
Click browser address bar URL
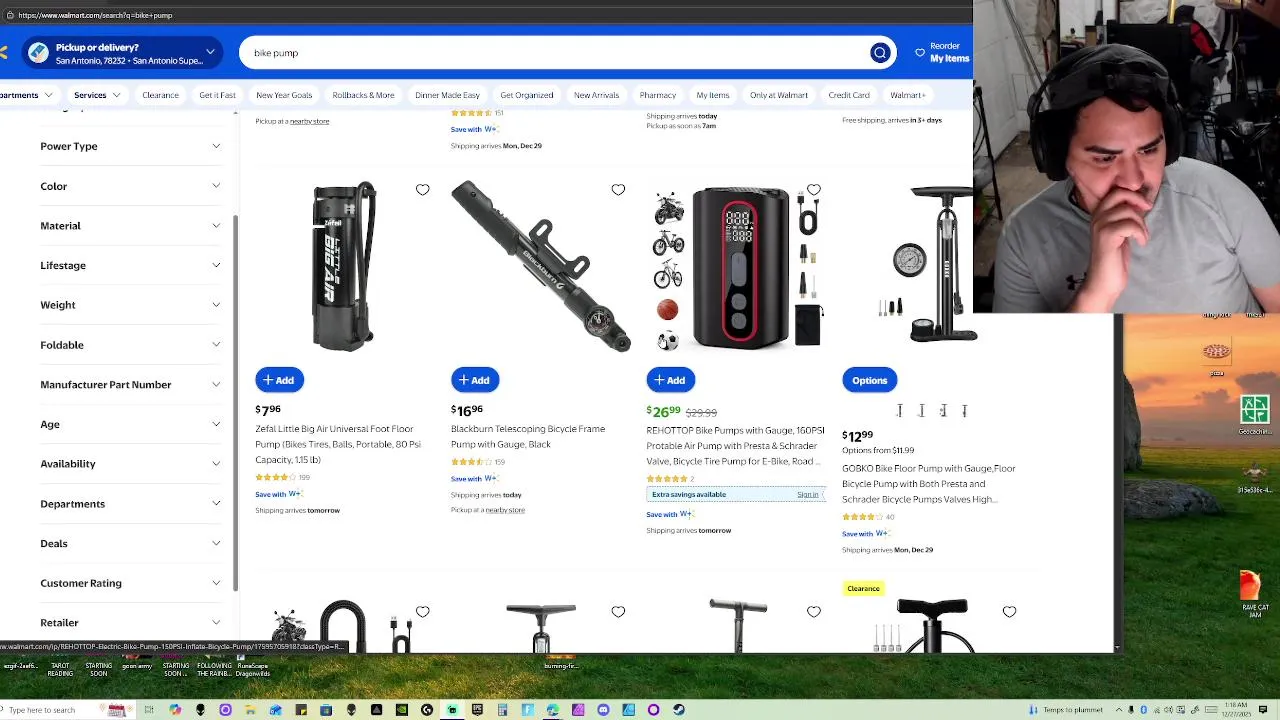pos(95,15)
